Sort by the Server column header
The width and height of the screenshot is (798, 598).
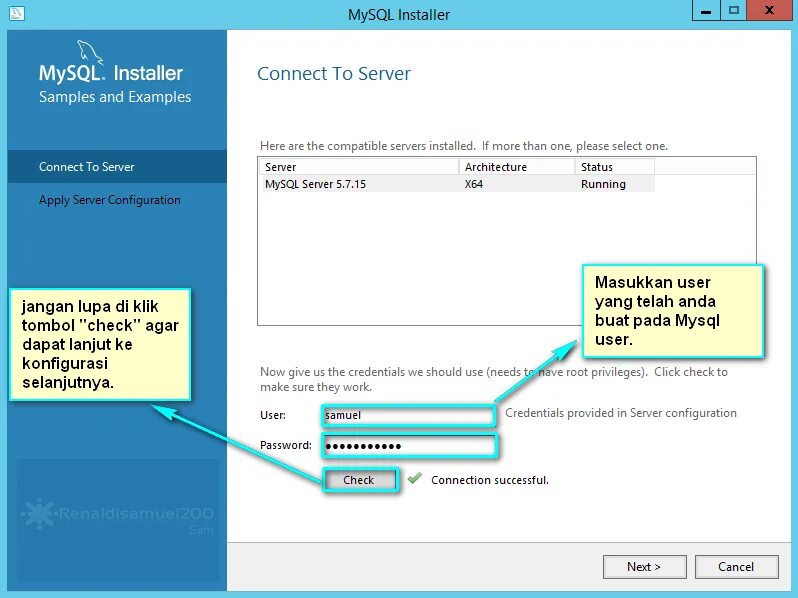click(x=359, y=167)
